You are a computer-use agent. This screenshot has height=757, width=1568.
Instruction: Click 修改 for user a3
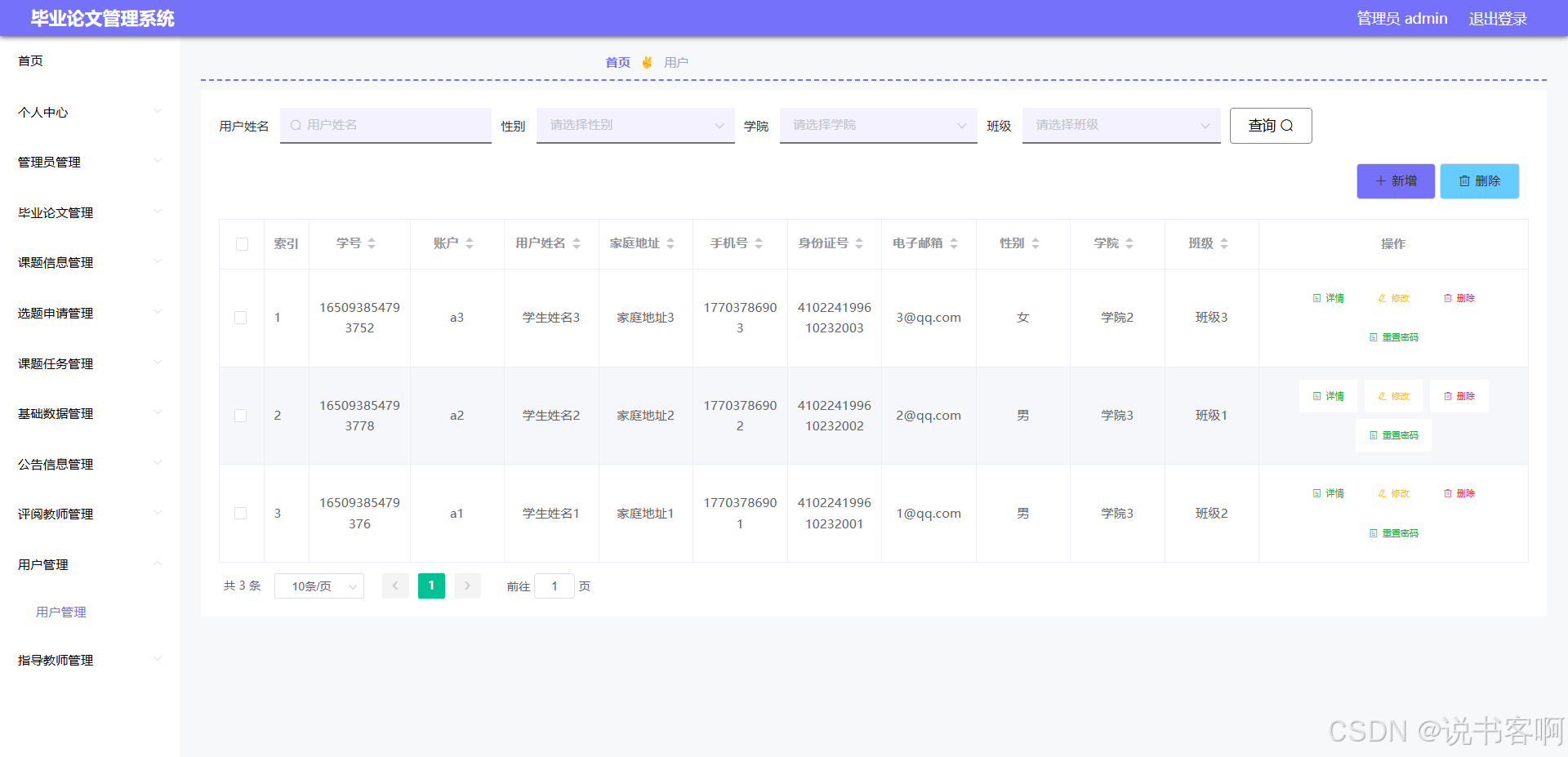point(1394,298)
